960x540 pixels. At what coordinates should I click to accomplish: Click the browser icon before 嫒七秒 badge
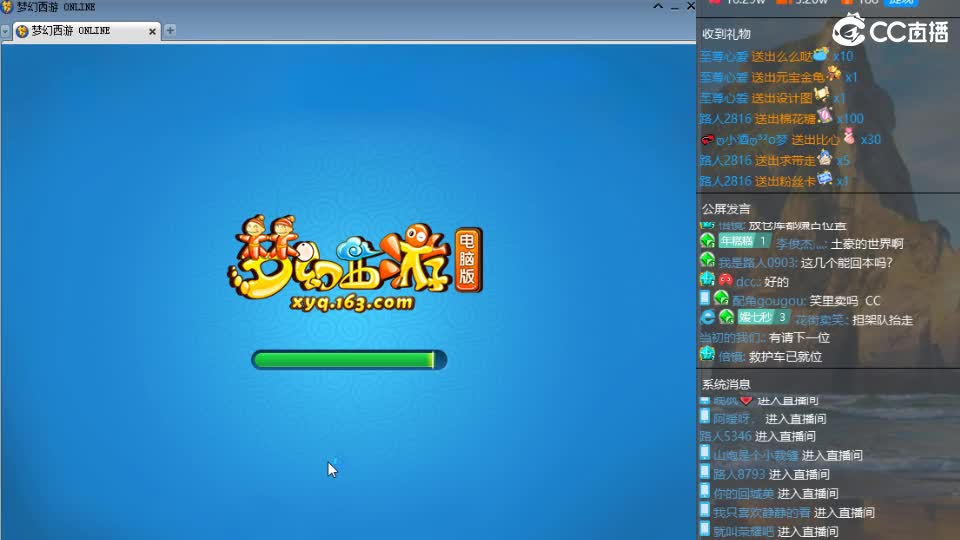point(707,317)
